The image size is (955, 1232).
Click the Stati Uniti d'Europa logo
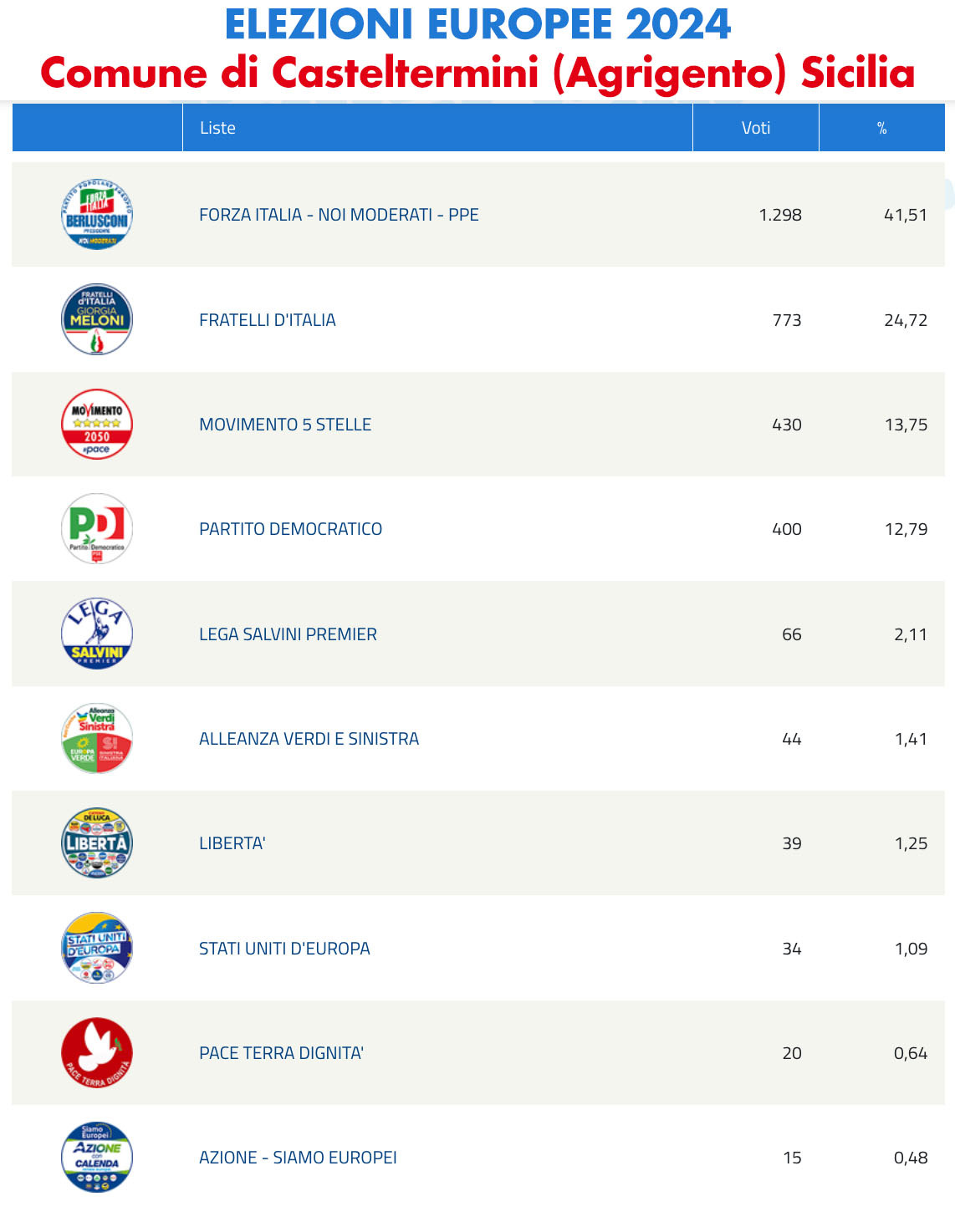pyautogui.click(x=97, y=948)
